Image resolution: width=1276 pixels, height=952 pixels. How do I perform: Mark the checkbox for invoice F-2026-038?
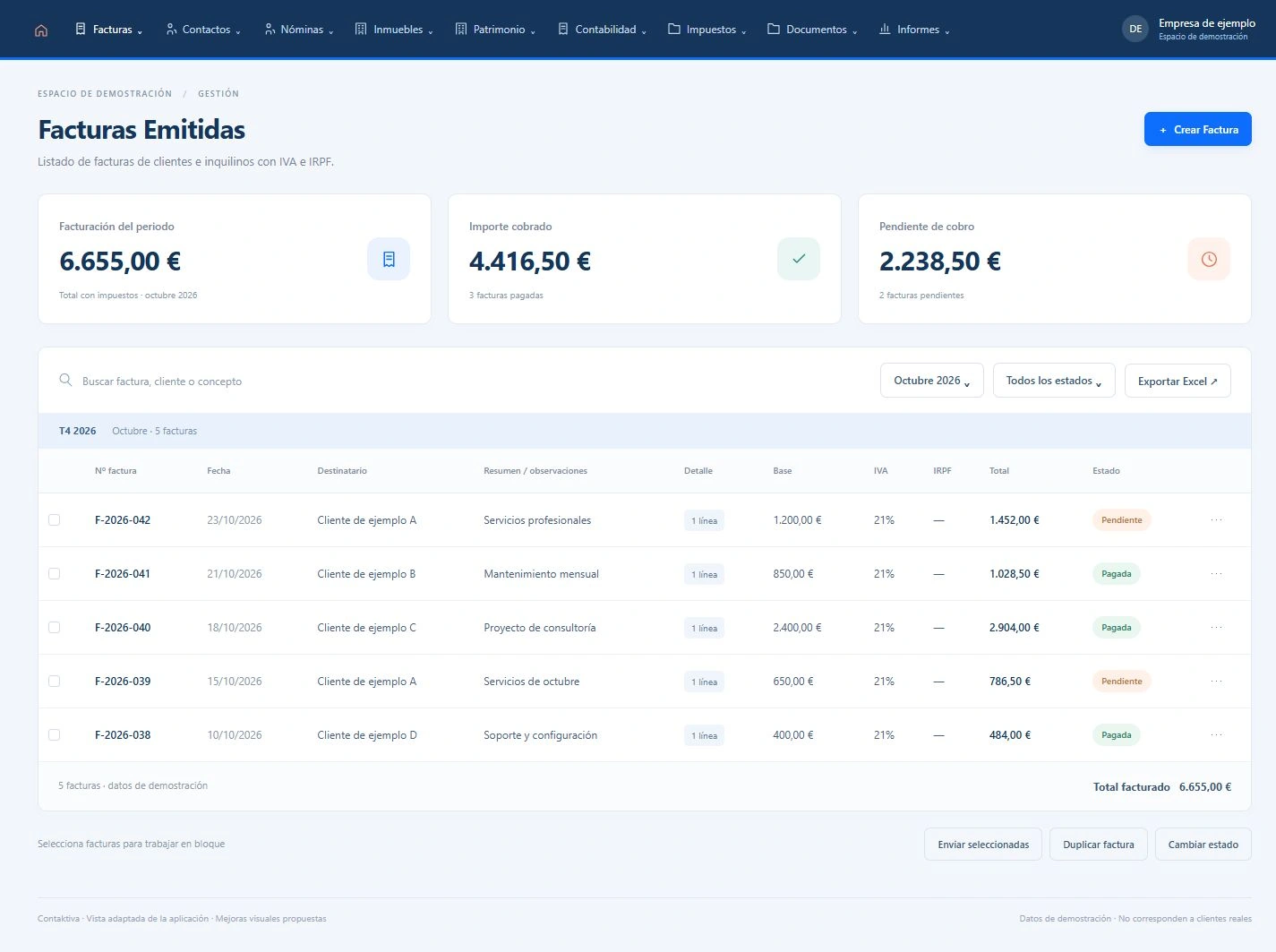pos(54,735)
